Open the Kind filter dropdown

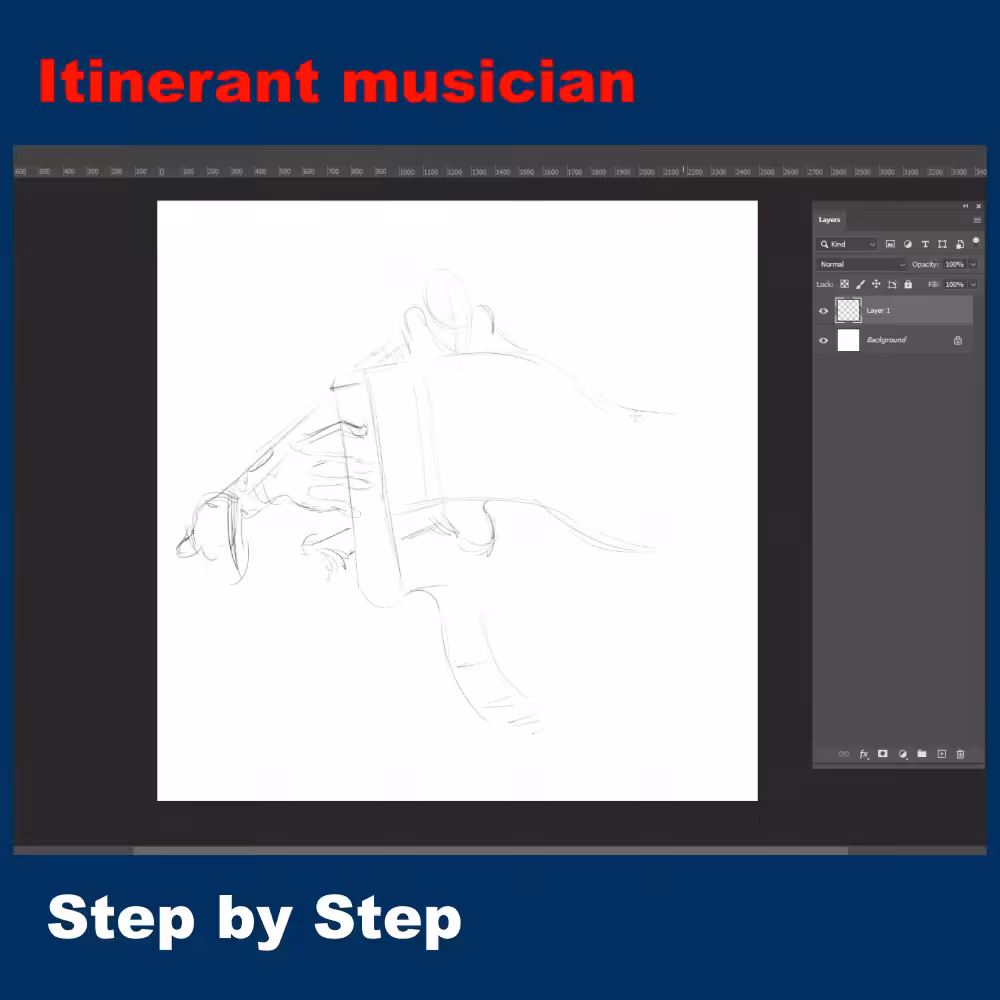point(847,244)
